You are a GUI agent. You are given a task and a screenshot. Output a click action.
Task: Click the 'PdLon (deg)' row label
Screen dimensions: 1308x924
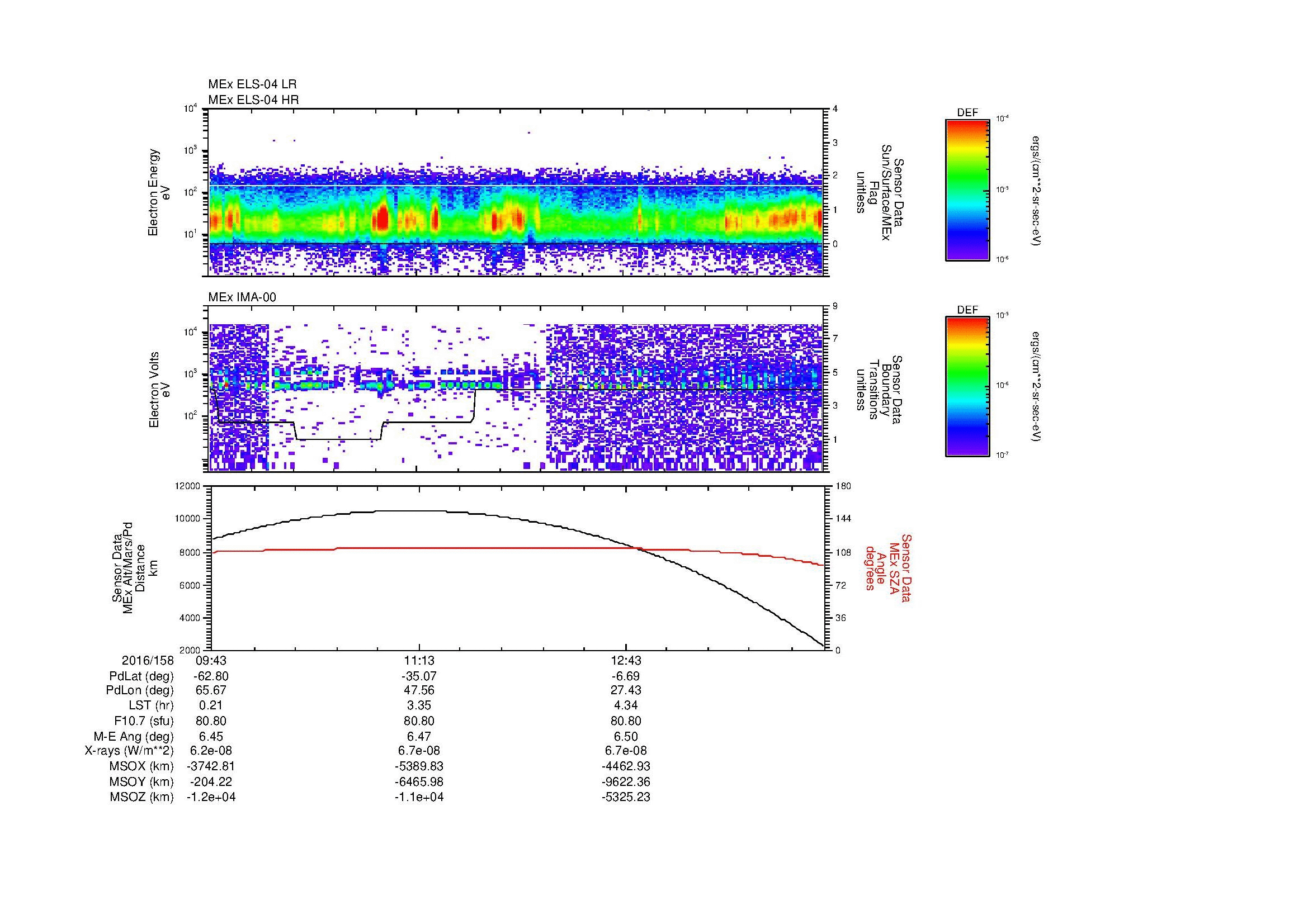pos(140,690)
